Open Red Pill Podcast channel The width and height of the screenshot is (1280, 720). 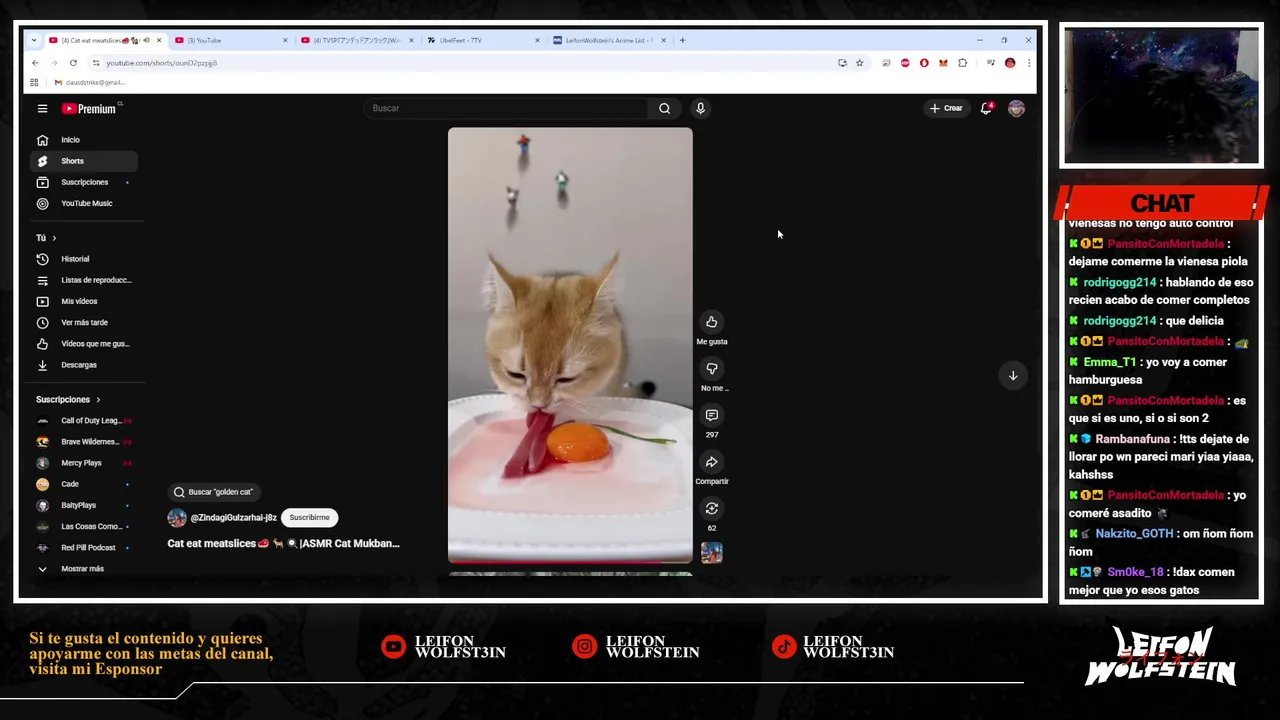click(x=83, y=548)
